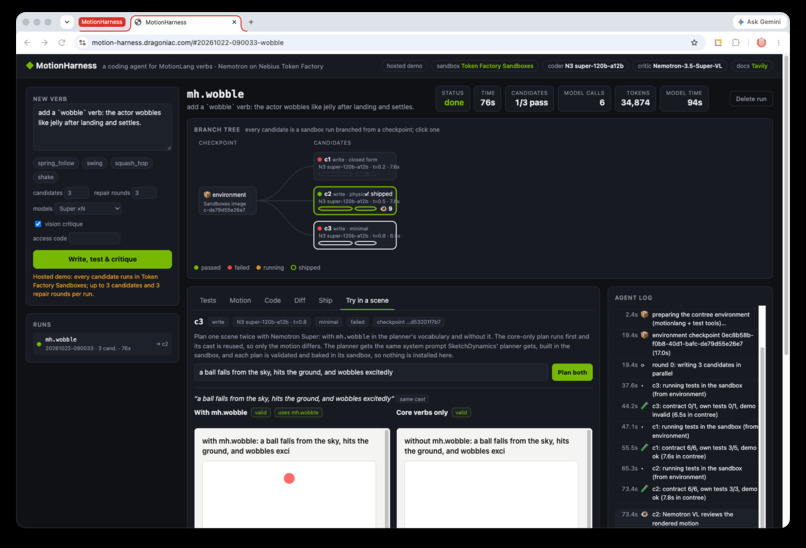Click the critic Nemotron-3.5-Super-VL badge

680,66
